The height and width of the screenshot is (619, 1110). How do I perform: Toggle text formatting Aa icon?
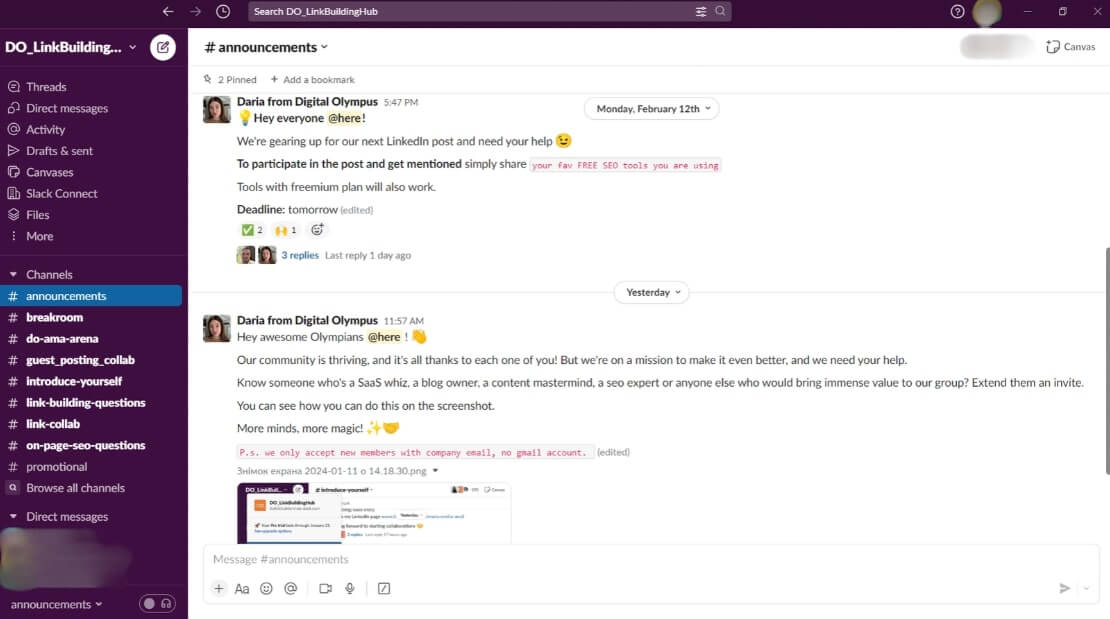242,588
